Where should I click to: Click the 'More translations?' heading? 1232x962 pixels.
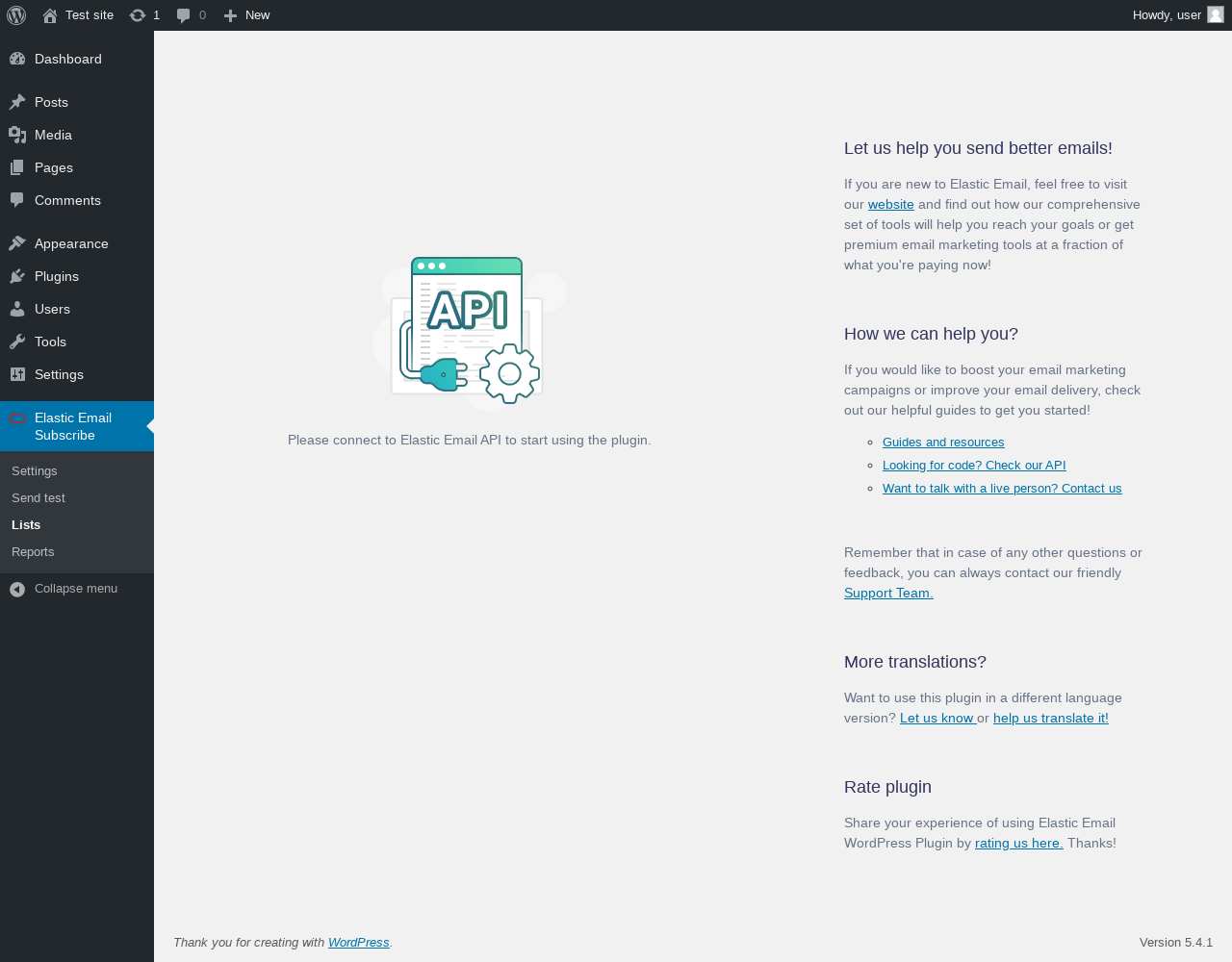tap(915, 662)
